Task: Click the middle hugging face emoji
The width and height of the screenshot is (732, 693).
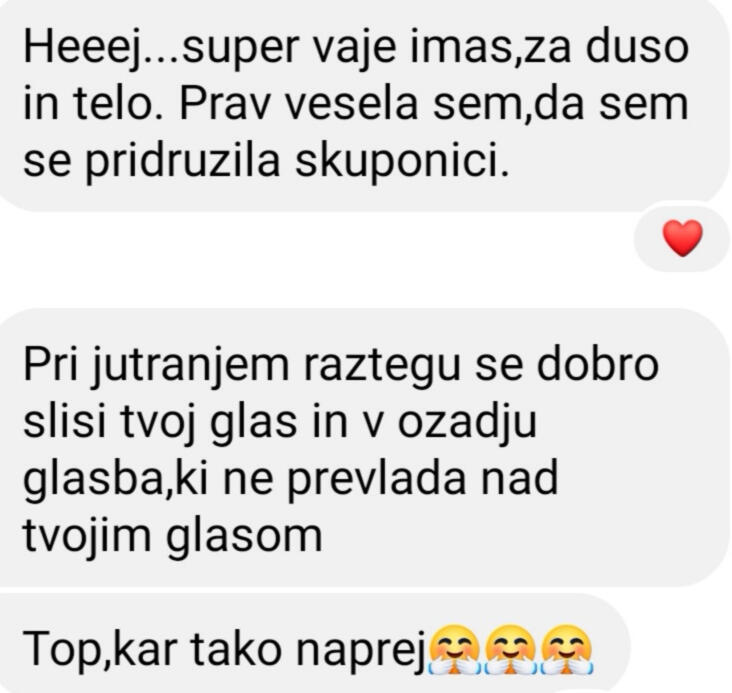Action: coord(510,650)
